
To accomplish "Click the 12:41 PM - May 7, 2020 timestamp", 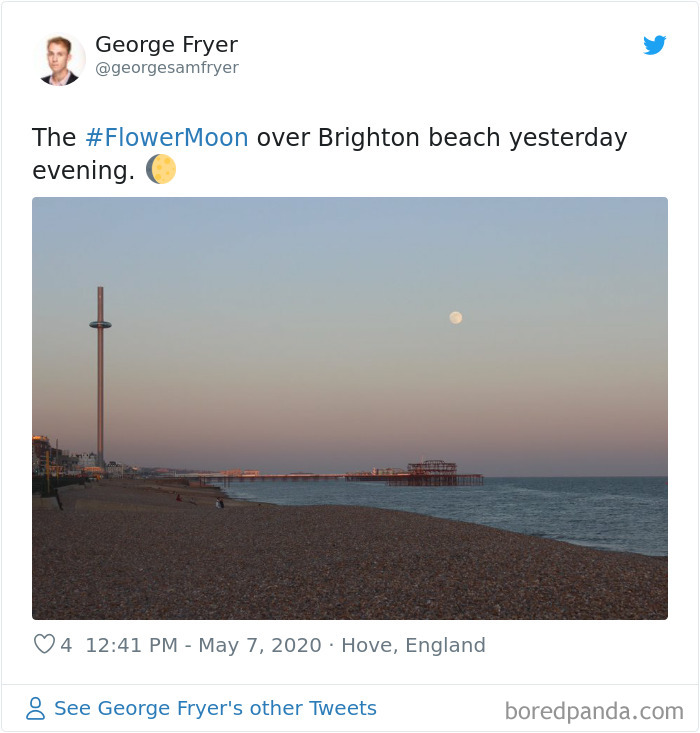I will click(x=203, y=645).
